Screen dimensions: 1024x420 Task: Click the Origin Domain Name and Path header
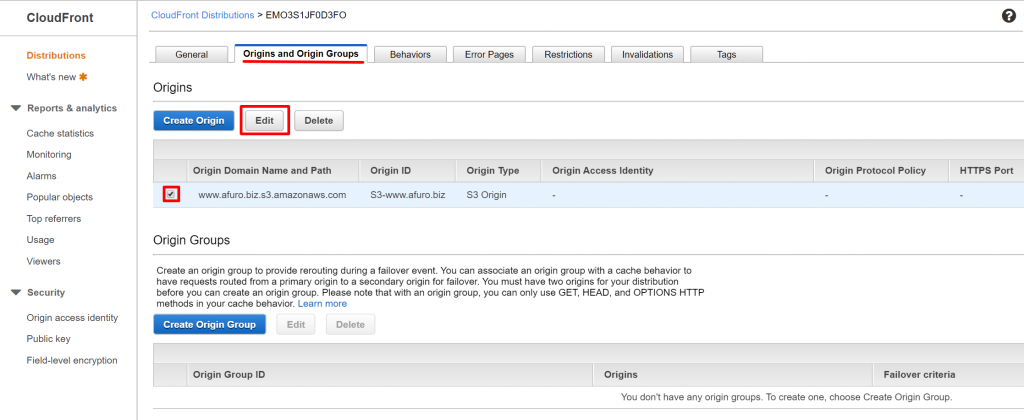click(x=263, y=170)
